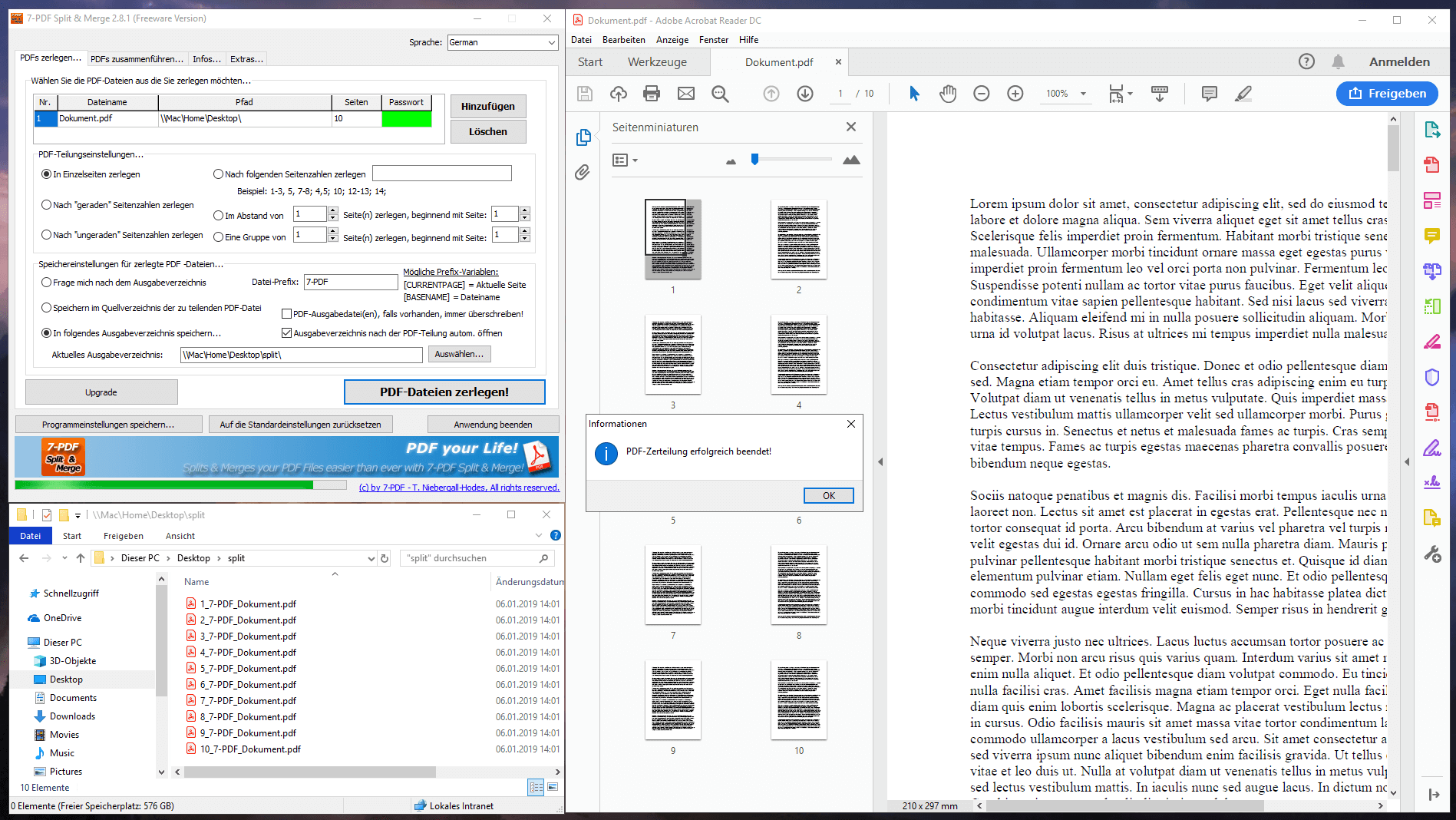This screenshot has height=820, width=1456.
Task: Open notifications bell in Acrobat
Action: (1338, 61)
